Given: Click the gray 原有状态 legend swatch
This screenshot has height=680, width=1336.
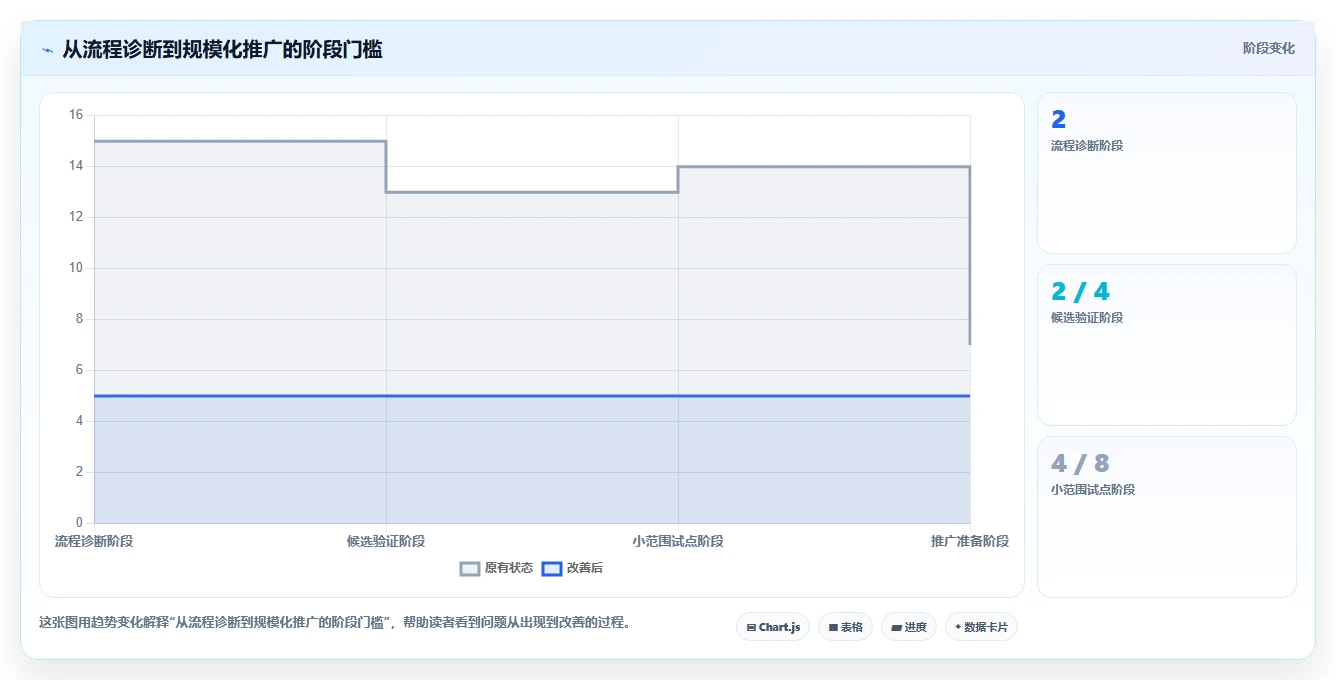Looking at the screenshot, I should 470,568.
